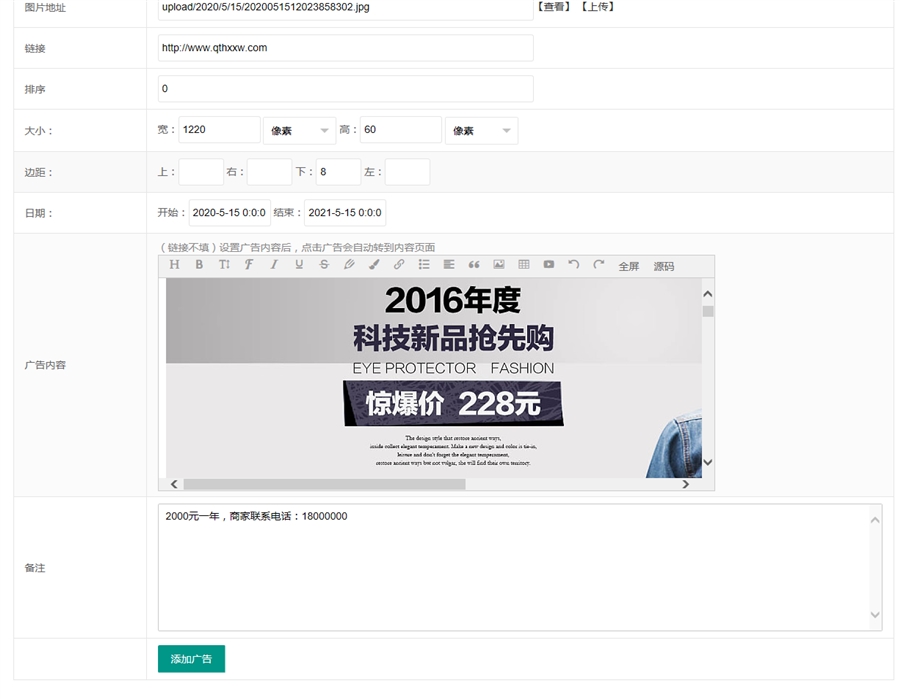Switch editor to 源码 source view
The width and height of the screenshot is (900, 699).
tap(664, 266)
